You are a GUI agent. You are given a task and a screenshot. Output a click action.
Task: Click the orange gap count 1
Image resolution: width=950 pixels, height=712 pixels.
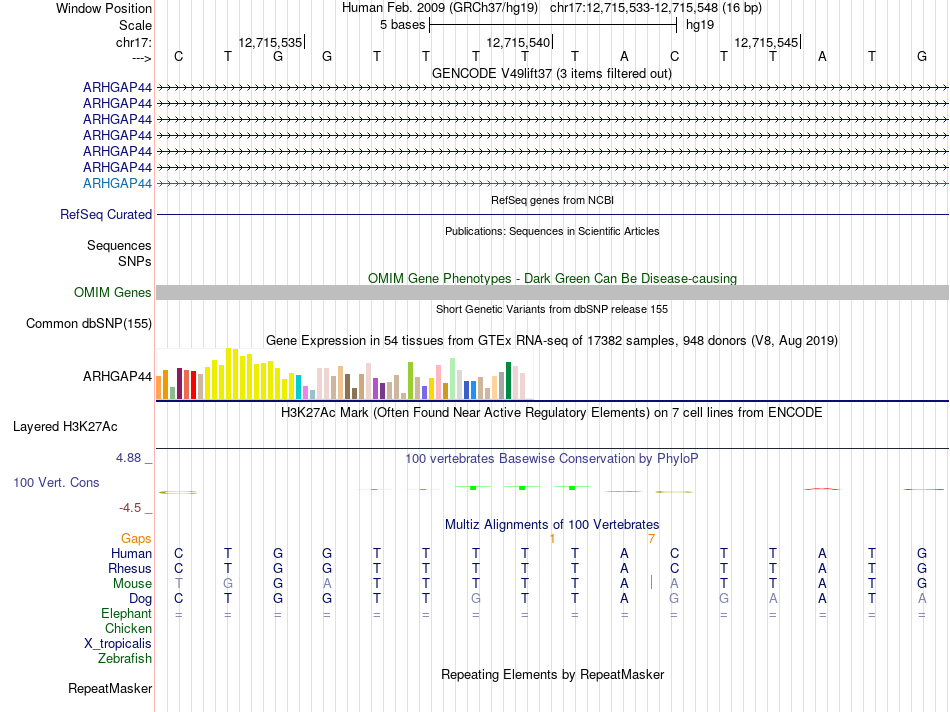point(552,539)
